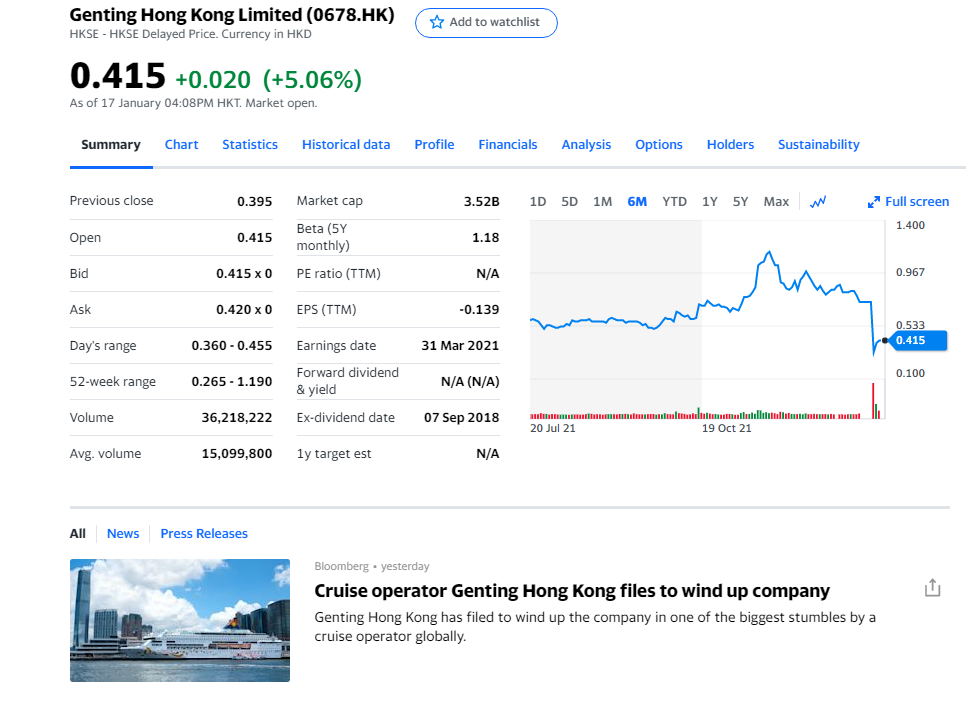Open the Statistics tab
Screen dimensions: 966x702
tap(250, 144)
